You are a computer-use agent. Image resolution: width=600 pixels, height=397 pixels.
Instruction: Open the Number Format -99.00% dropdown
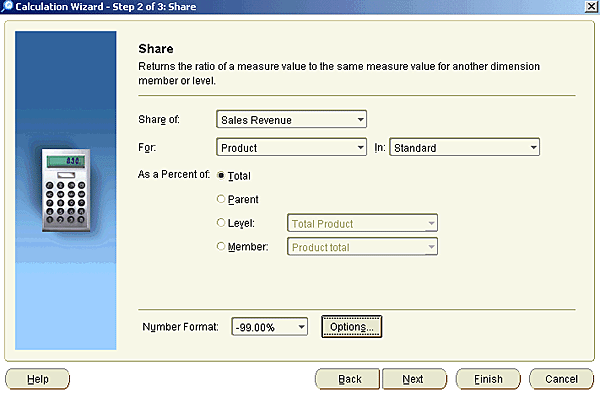(x=269, y=327)
